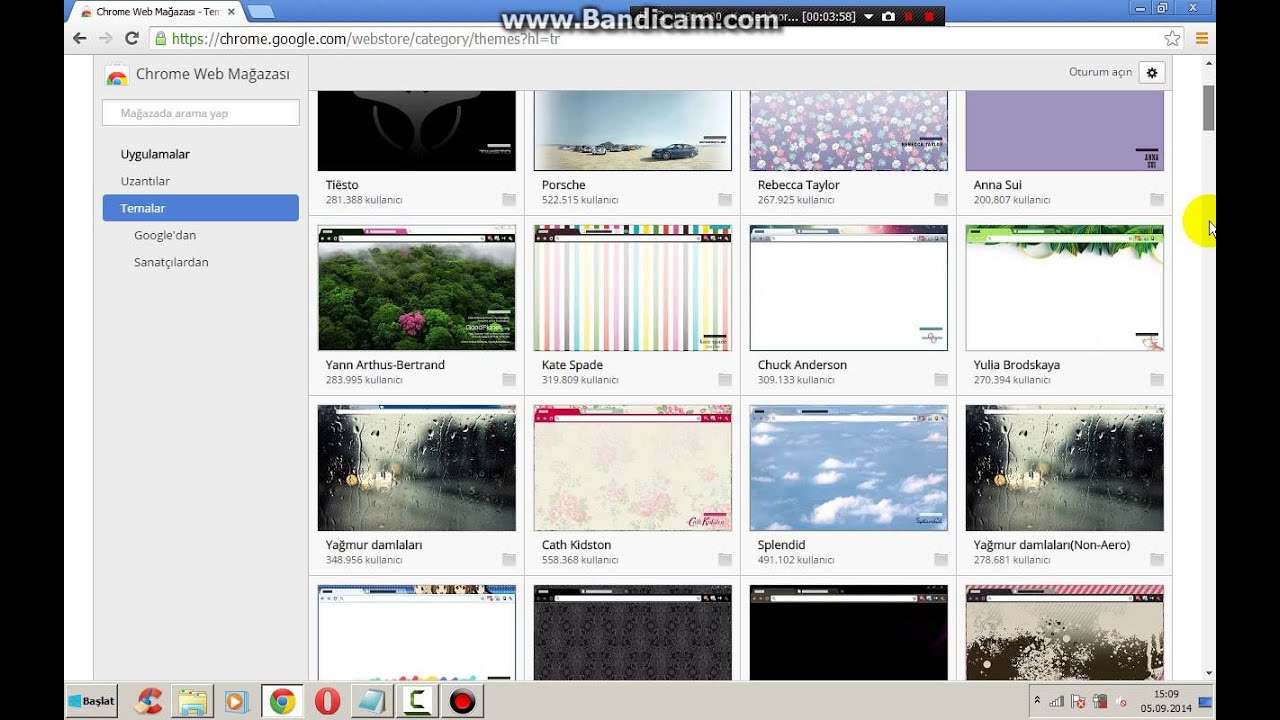The height and width of the screenshot is (720, 1280).
Task: Click the small icon on the Yulia Brodskaya card
Action: pyautogui.click(x=1157, y=380)
